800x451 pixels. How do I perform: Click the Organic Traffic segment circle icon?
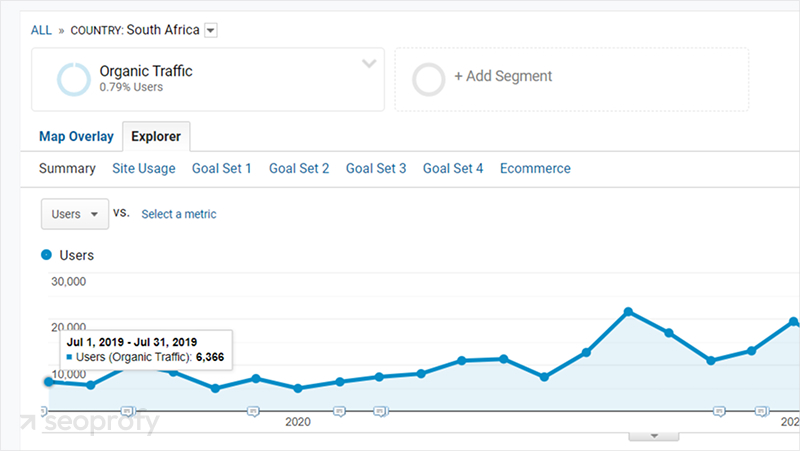[73, 79]
